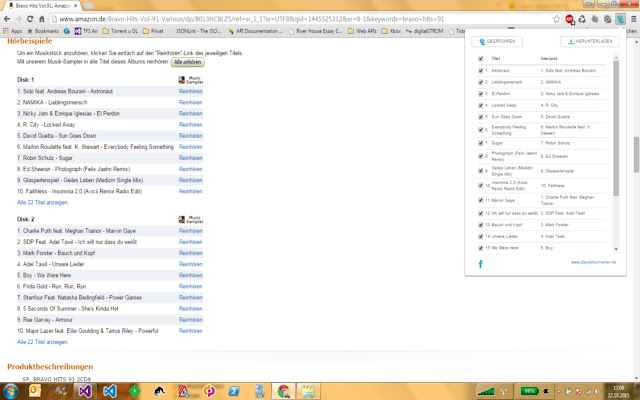Viewport: 640px width, 400px height.
Task: Toggle the select-all checkbox beside Titel
Action: [480, 59]
